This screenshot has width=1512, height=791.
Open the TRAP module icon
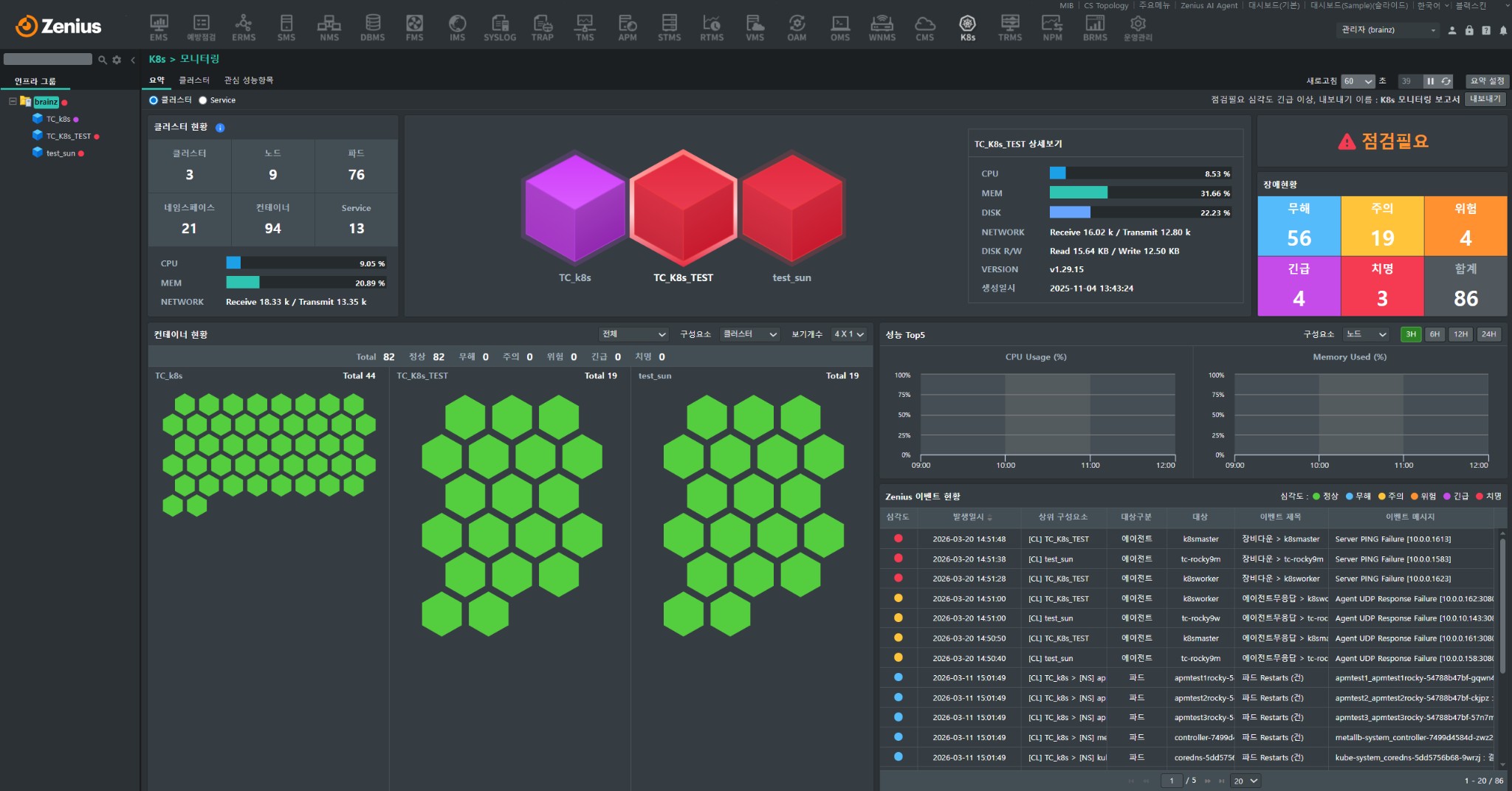[x=543, y=27]
